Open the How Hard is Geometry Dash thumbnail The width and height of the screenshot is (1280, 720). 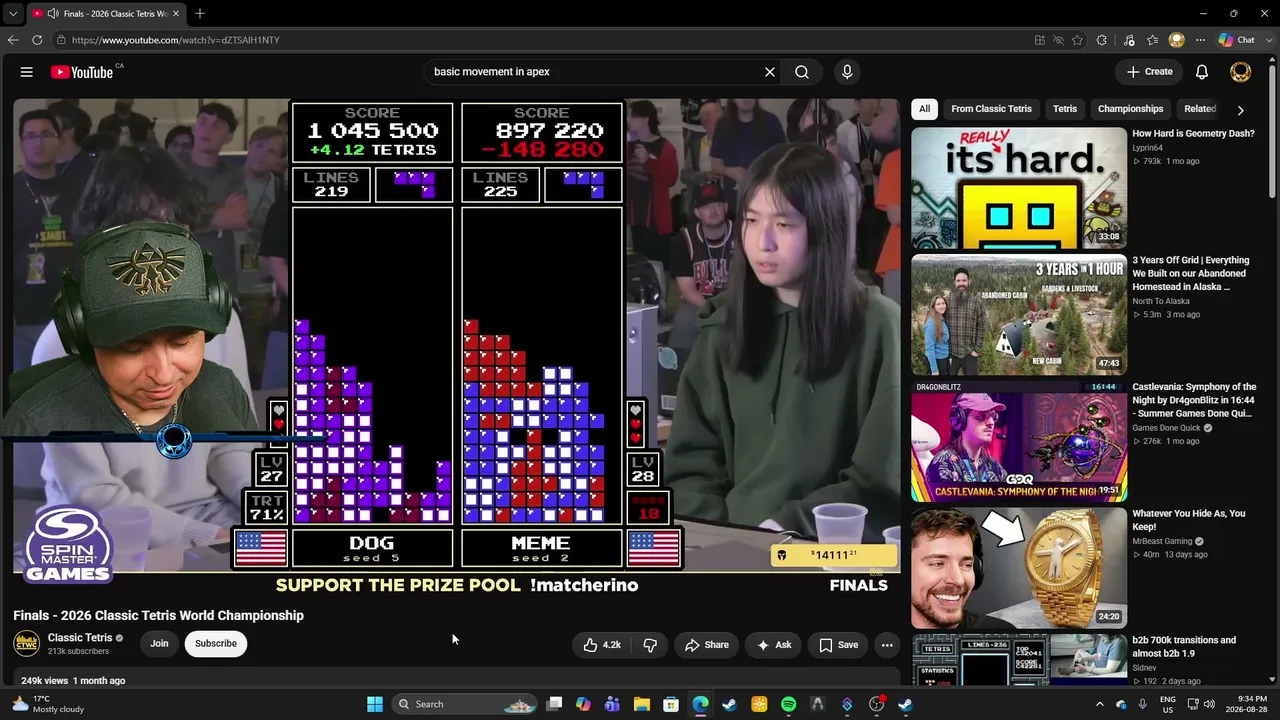[1019, 188]
